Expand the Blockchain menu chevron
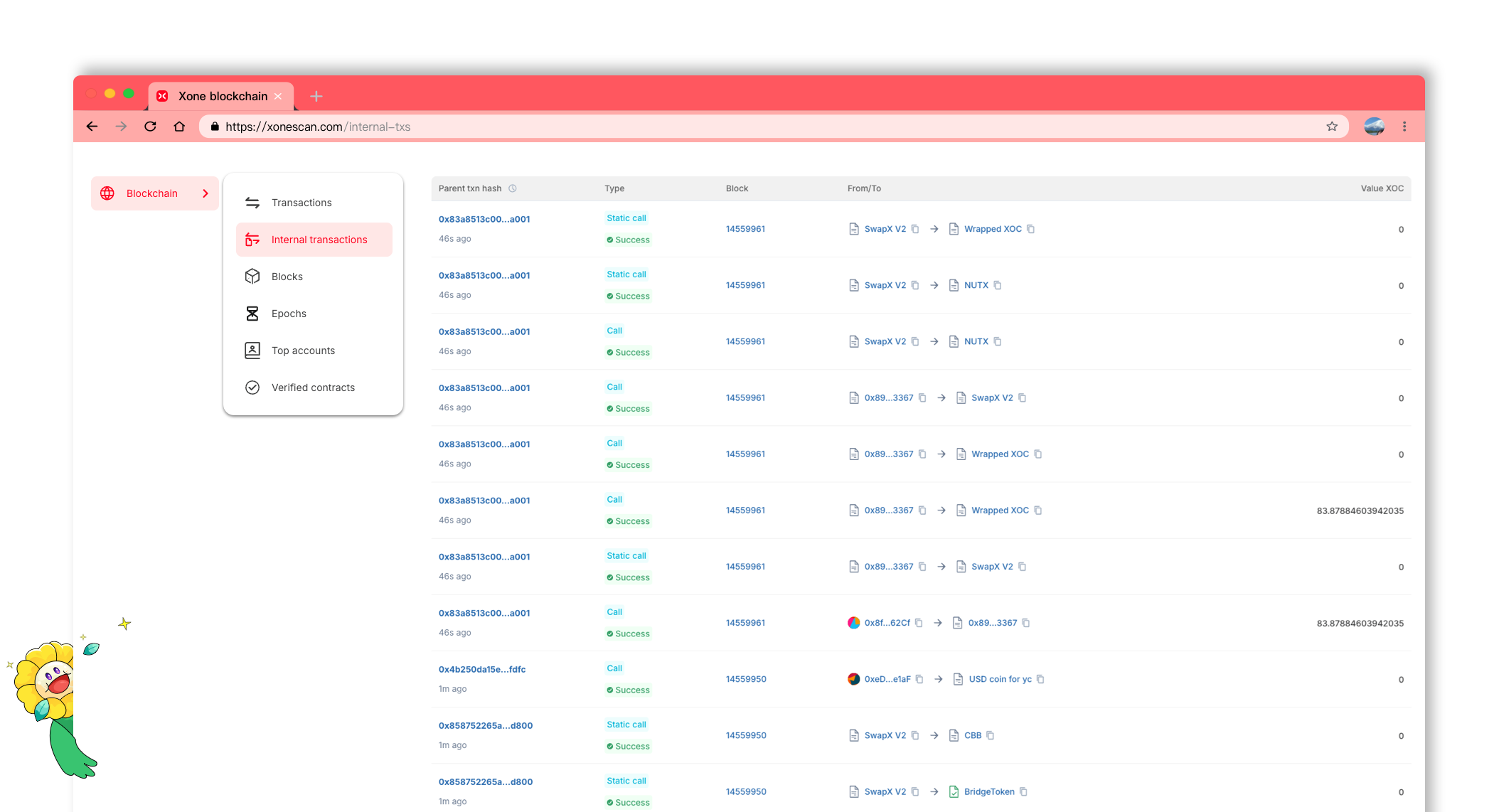Screen dimensions: 1499x812 pos(206,193)
